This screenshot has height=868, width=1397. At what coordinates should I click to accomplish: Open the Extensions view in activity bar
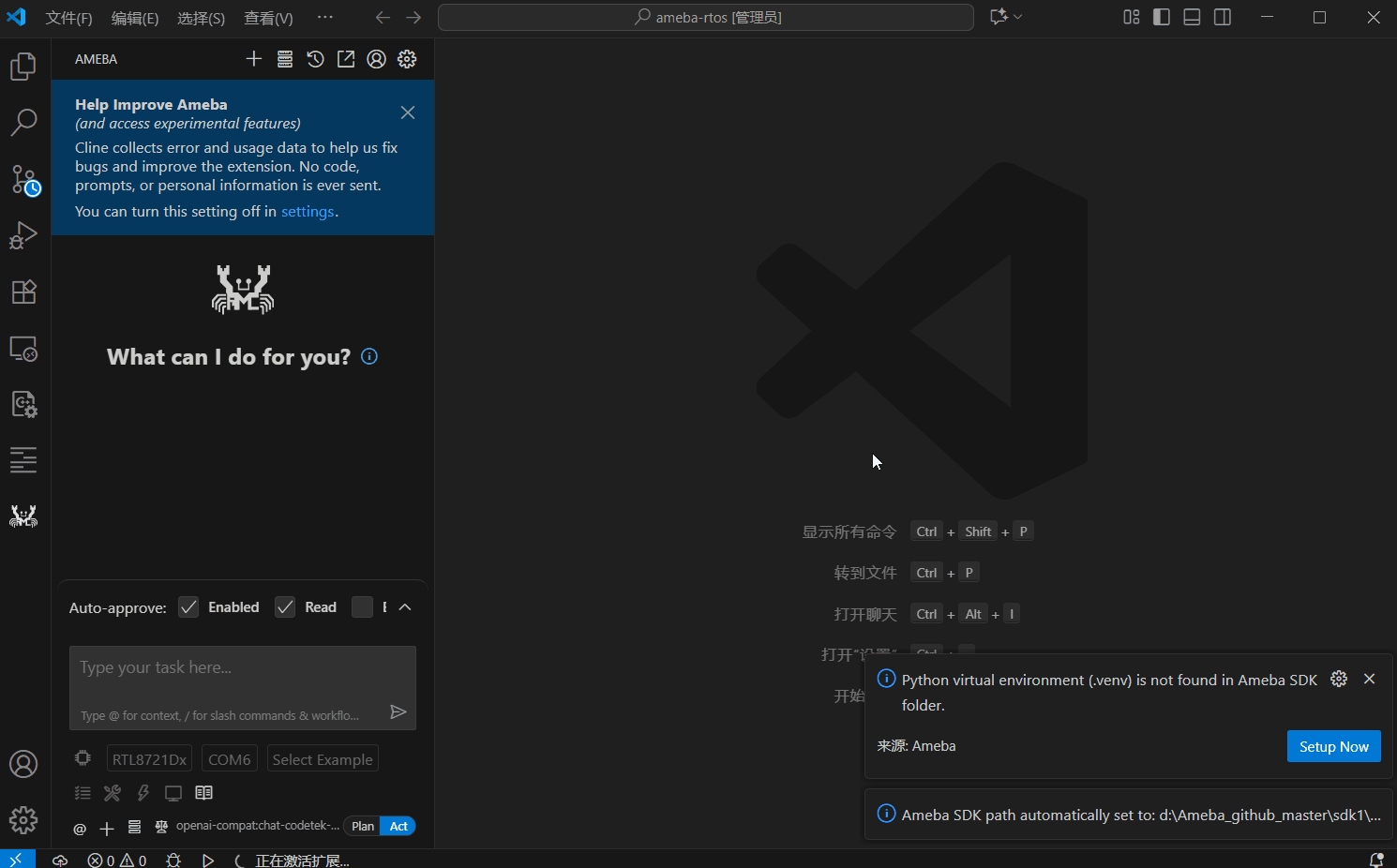point(23,292)
